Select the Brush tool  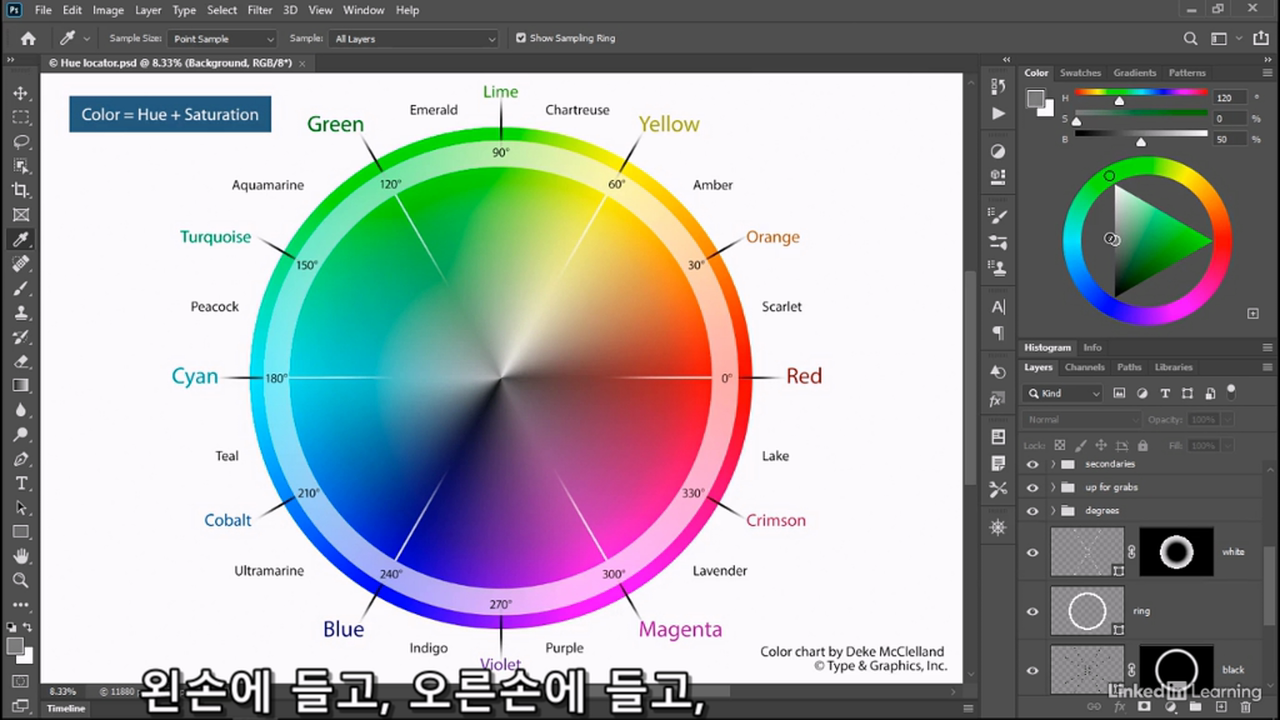tap(21, 288)
